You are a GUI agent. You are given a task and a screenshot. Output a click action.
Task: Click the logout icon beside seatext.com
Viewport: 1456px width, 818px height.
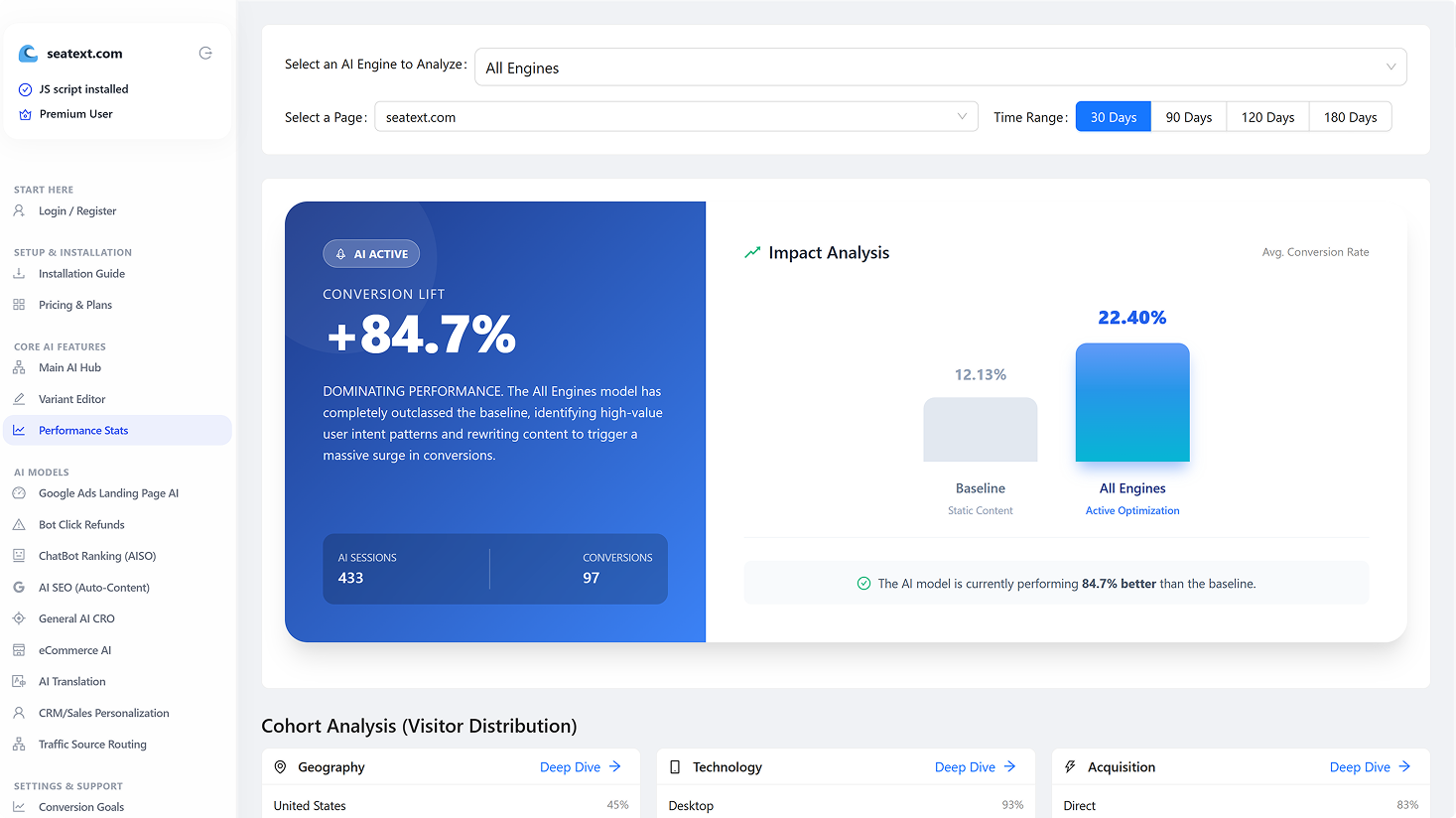point(205,53)
